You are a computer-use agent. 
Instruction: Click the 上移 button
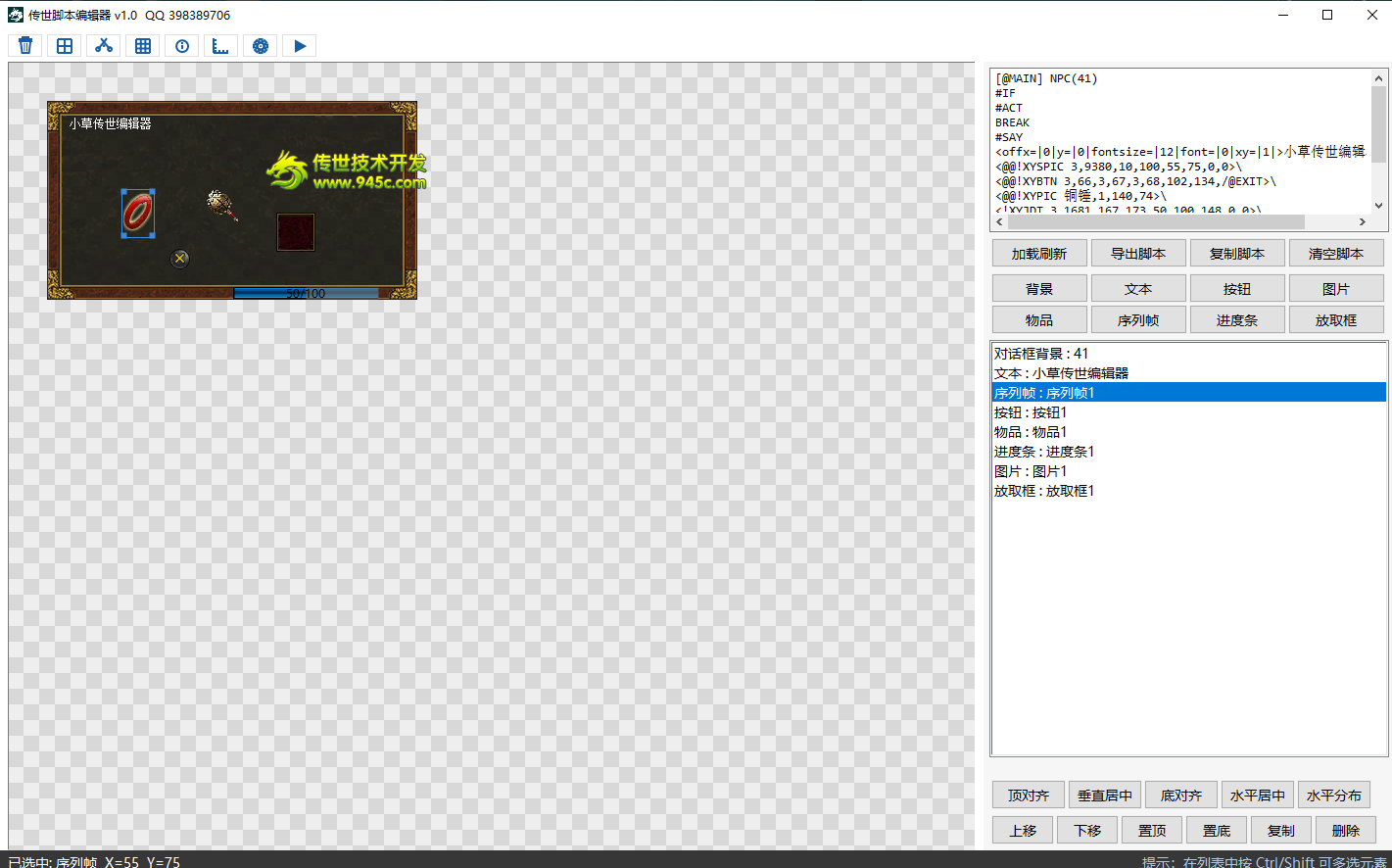pyautogui.click(x=1023, y=831)
